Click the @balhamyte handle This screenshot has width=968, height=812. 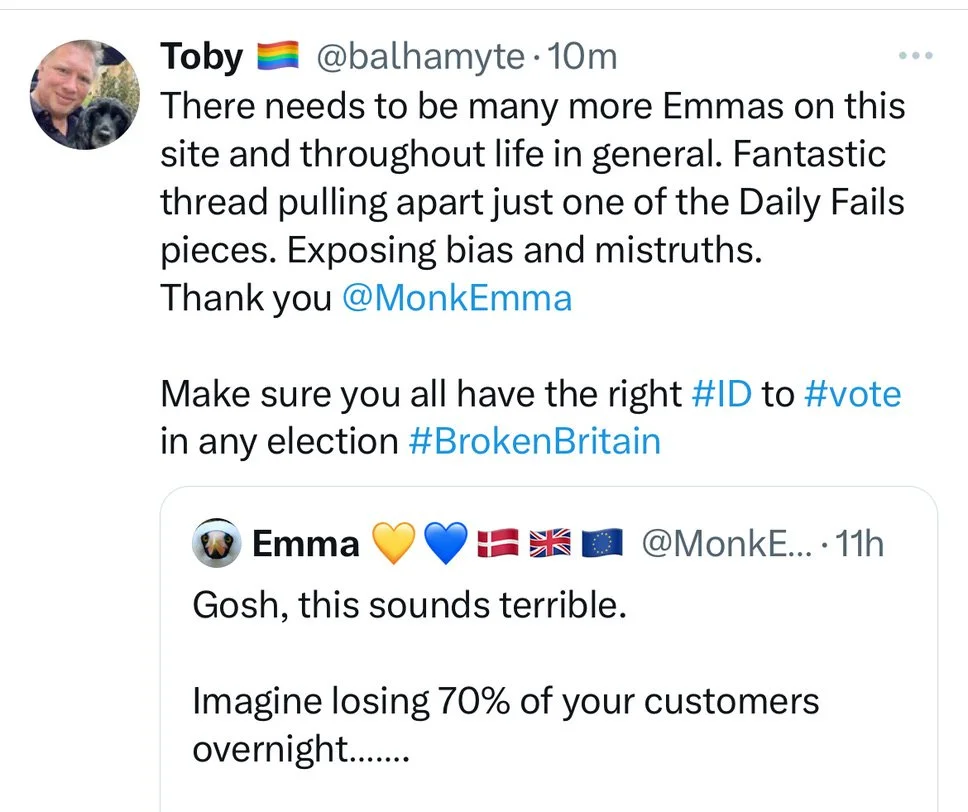(x=420, y=58)
